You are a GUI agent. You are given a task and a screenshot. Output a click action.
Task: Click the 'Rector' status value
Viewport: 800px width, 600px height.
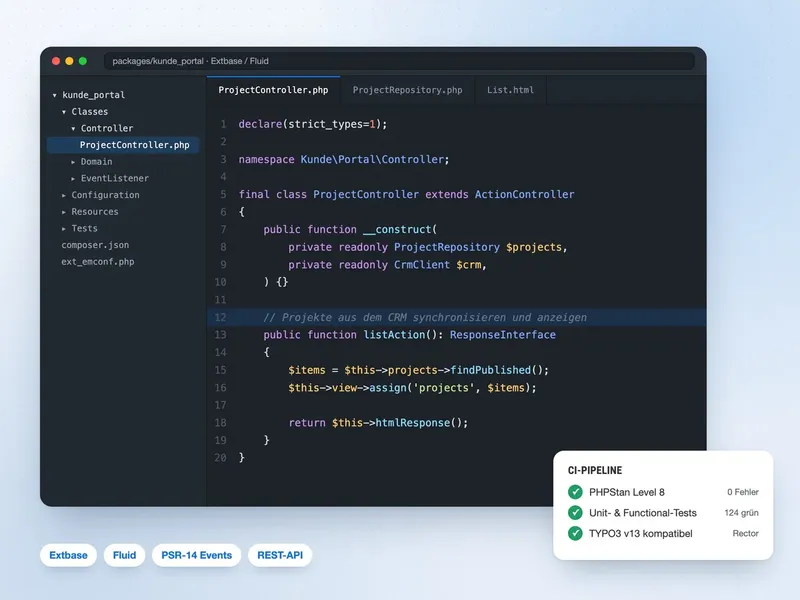pos(745,533)
